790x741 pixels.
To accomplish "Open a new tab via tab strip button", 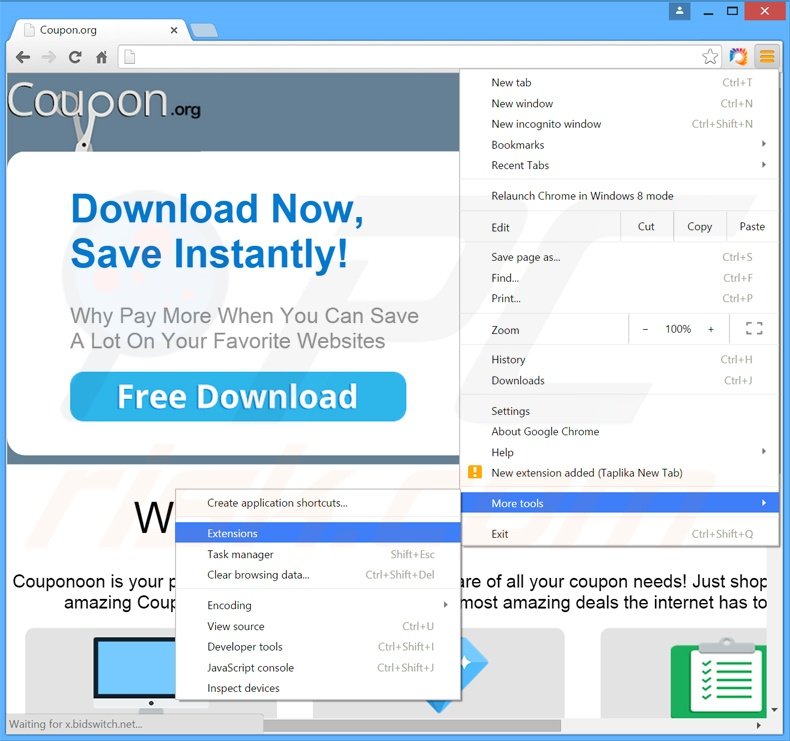I will (204, 31).
